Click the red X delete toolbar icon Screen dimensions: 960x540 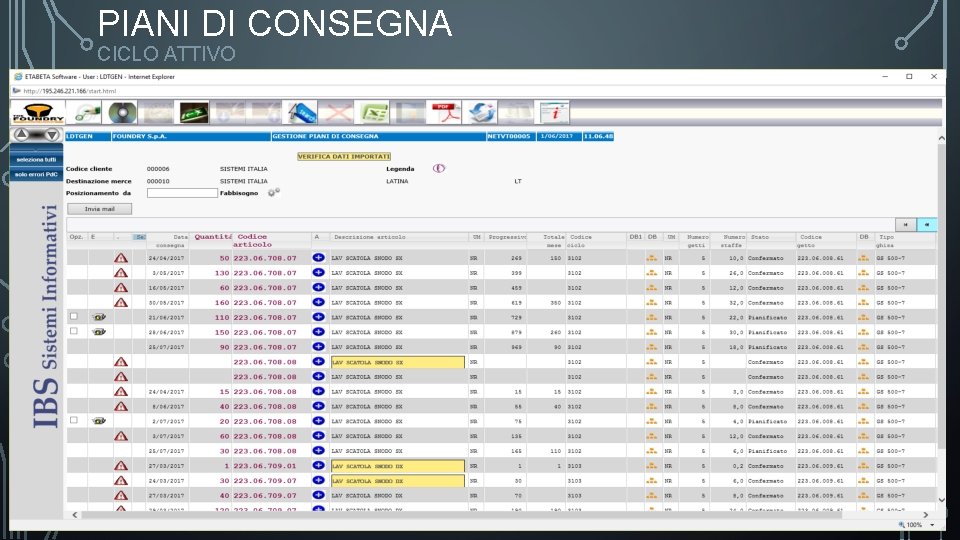337,113
